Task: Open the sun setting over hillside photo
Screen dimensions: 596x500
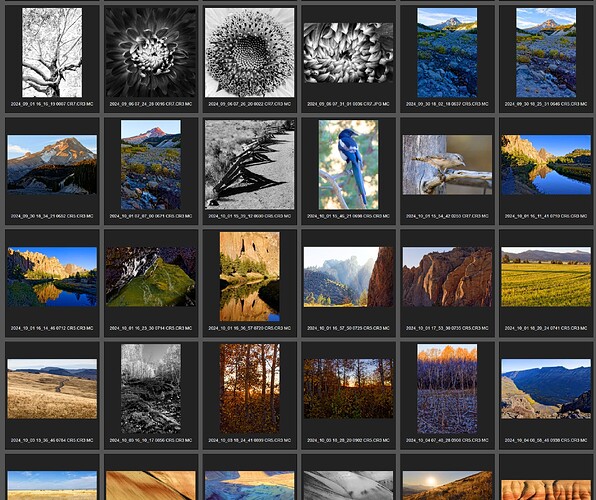Action: click(x=447, y=486)
